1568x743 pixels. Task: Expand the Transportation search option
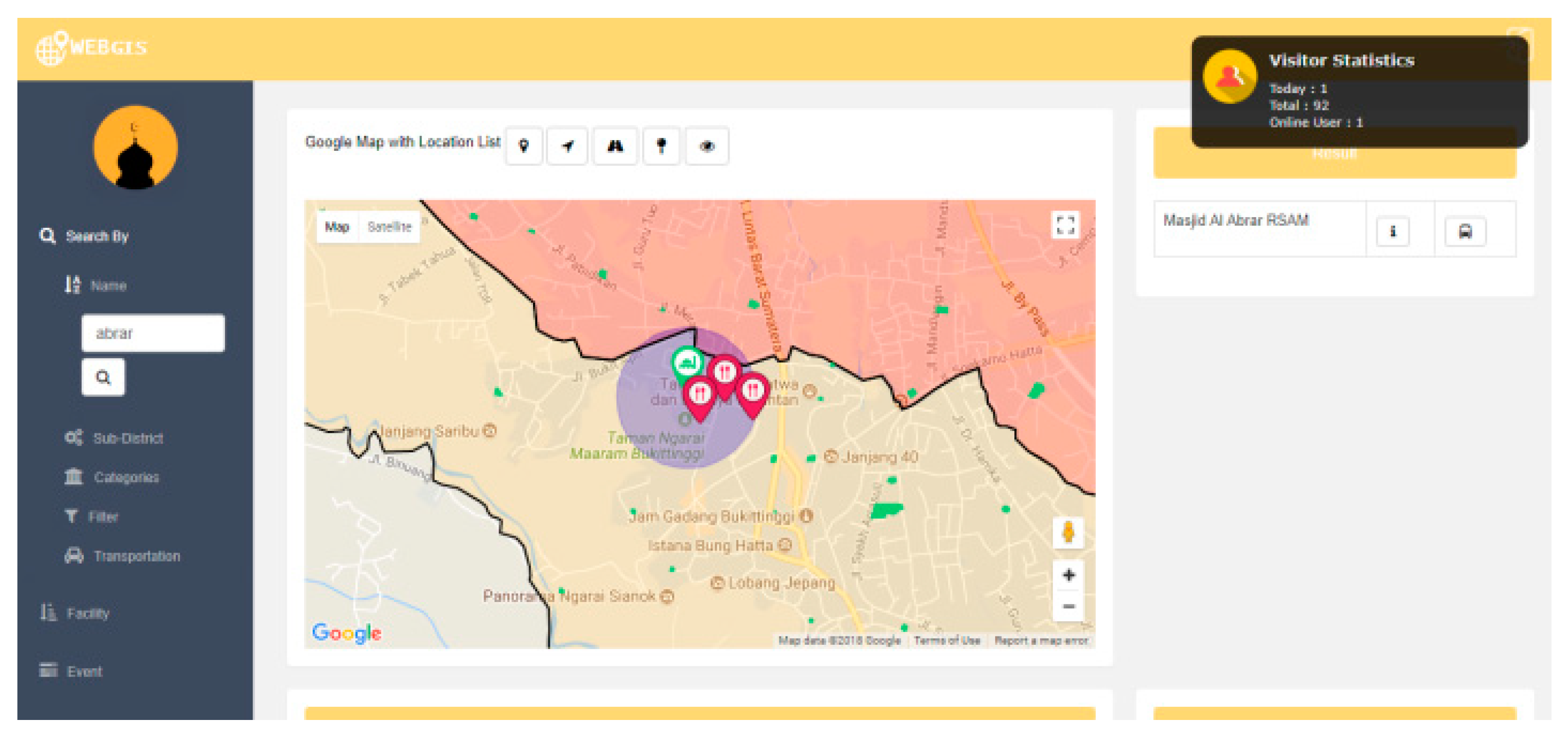point(136,556)
